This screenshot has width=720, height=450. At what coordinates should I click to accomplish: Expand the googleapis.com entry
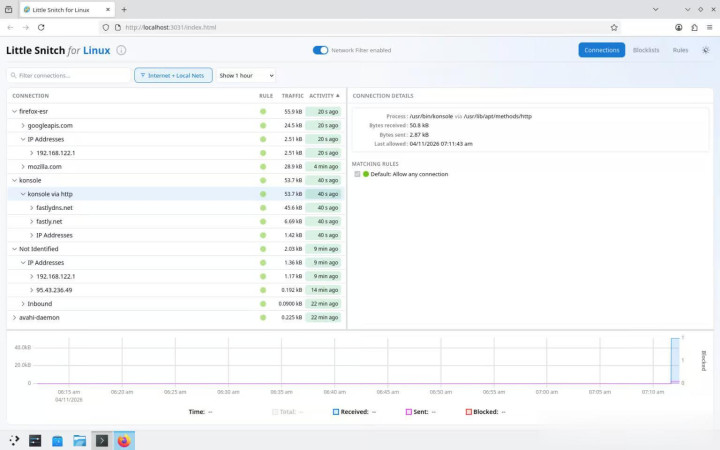click(x=23, y=125)
